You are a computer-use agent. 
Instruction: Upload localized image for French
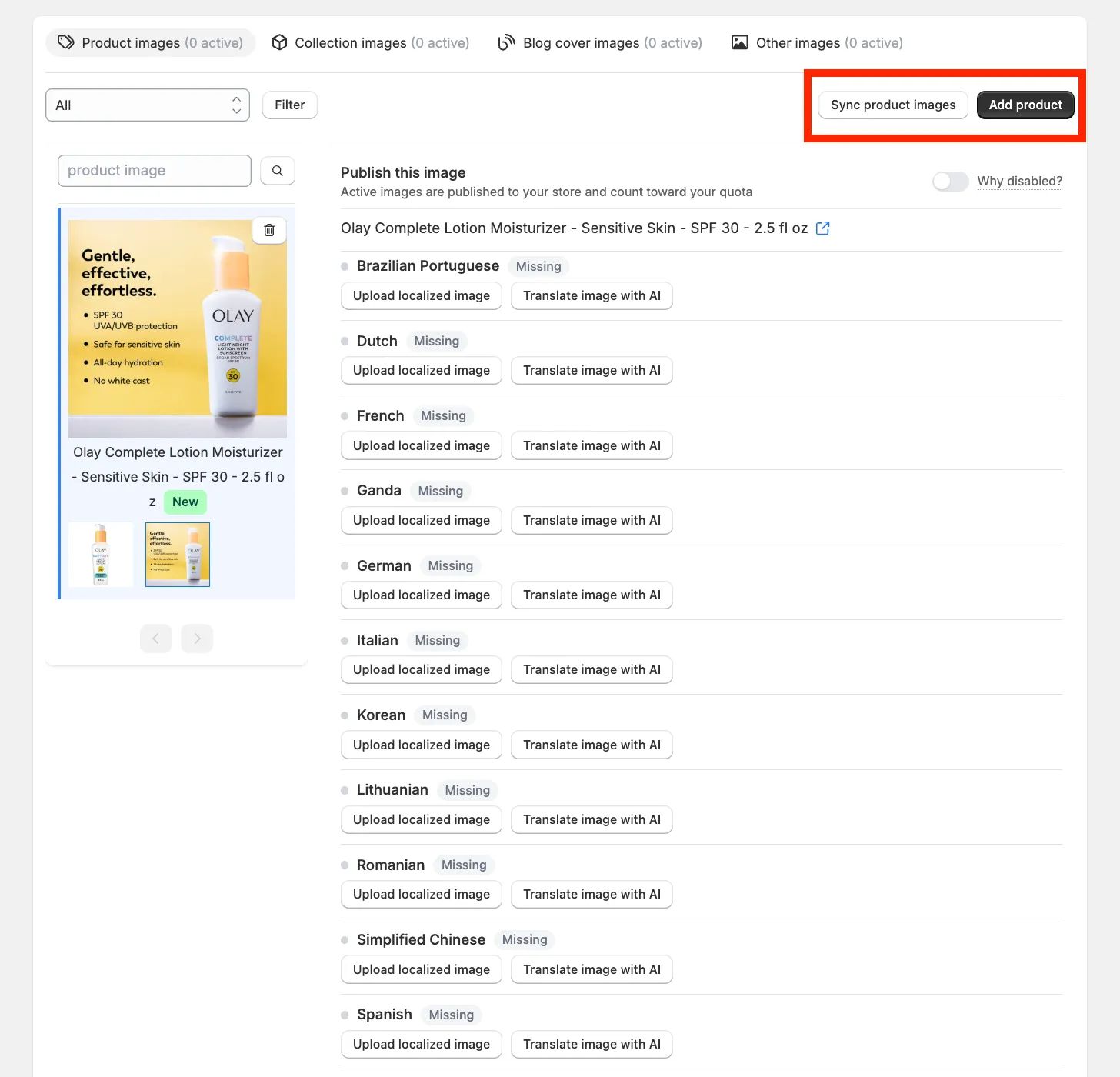click(x=422, y=446)
